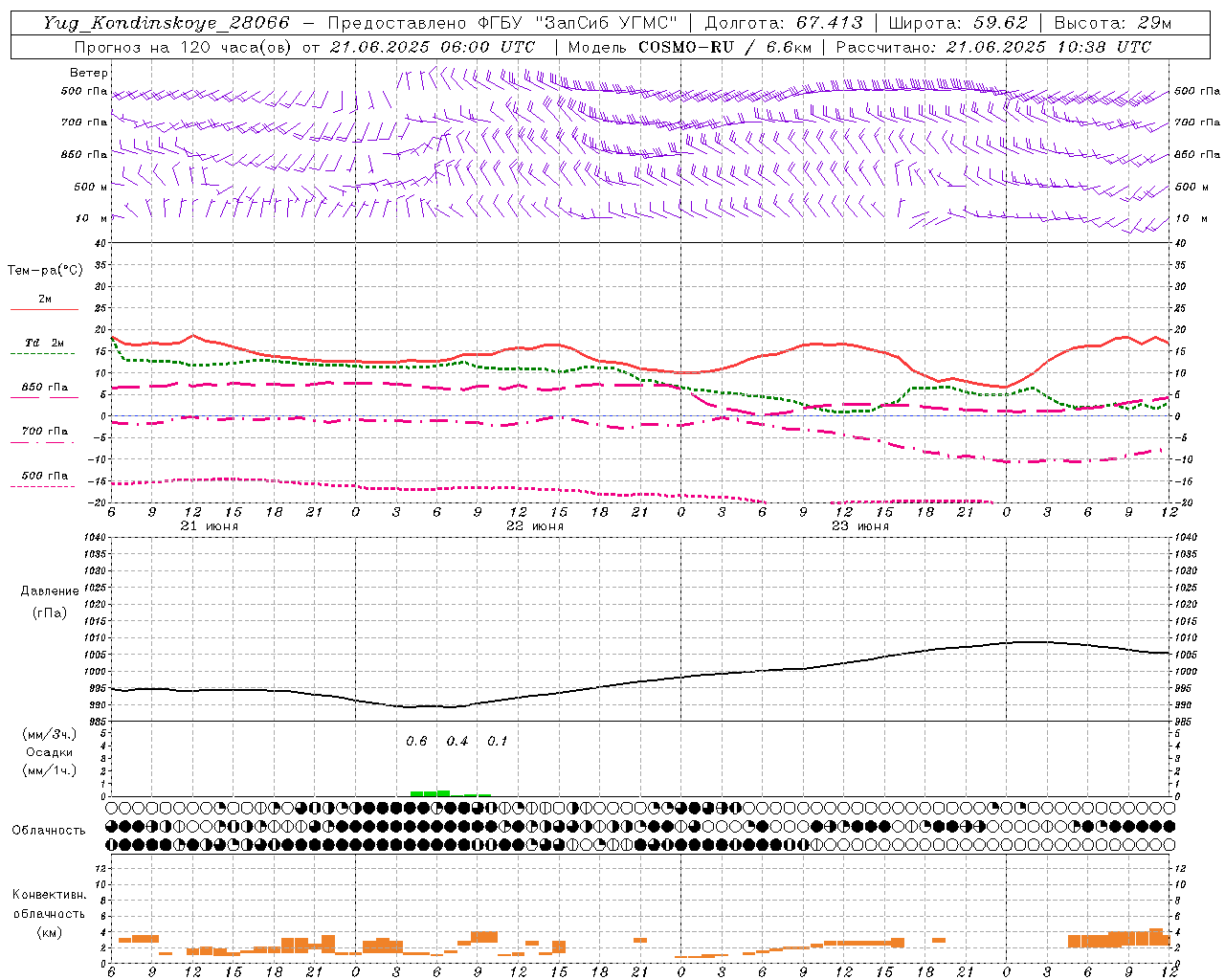
Task: Click the Облачность cloud cover label
Action: [x=49, y=831]
